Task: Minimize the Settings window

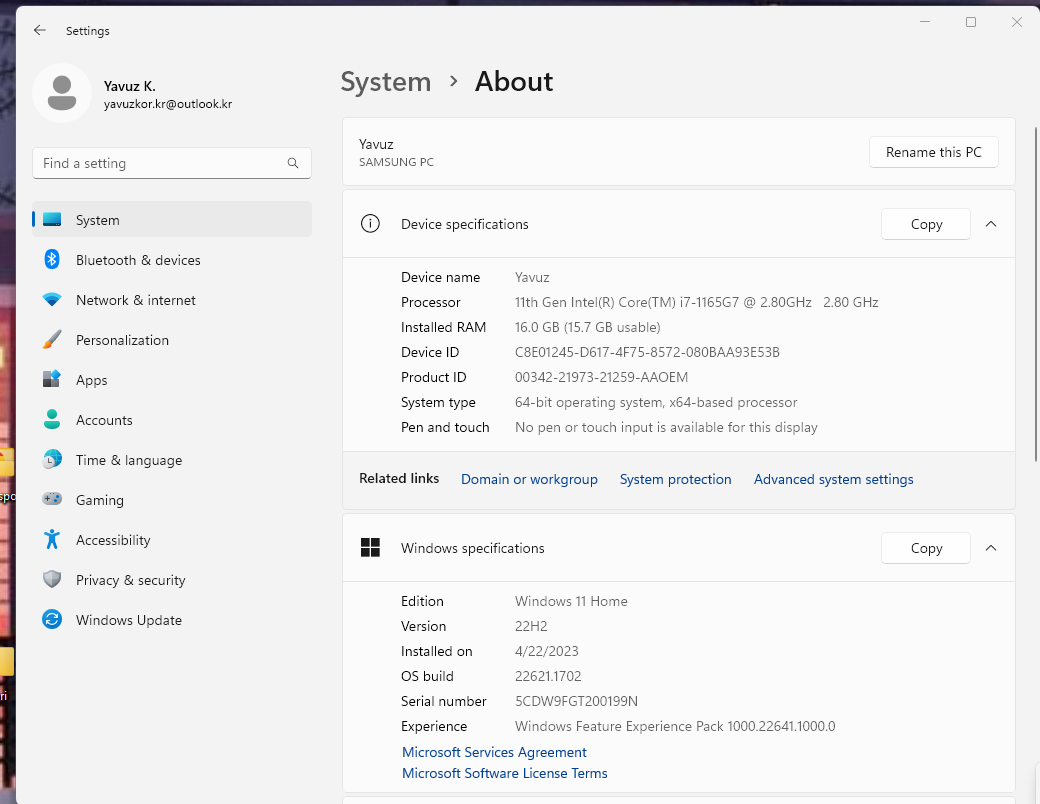Action: coord(925,22)
